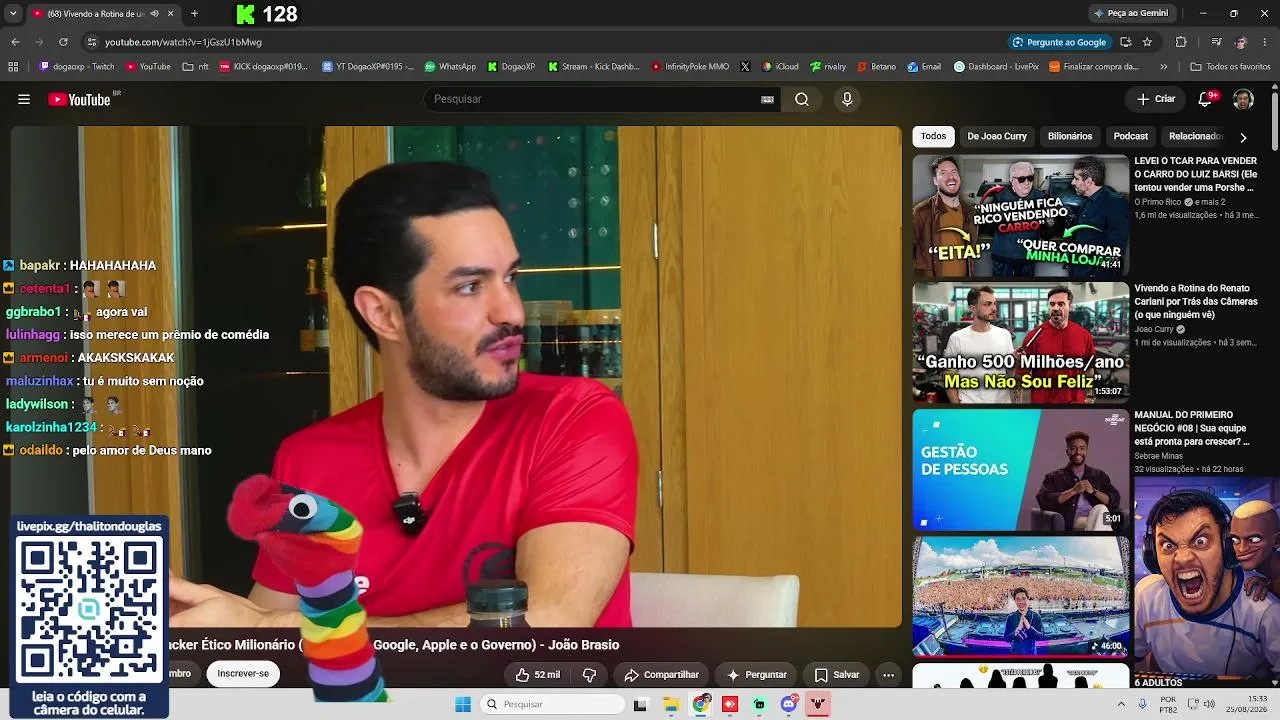This screenshot has height=720, width=1280.
Task: Open the Chrome media controls button
Action: [x=1216, y=42]
